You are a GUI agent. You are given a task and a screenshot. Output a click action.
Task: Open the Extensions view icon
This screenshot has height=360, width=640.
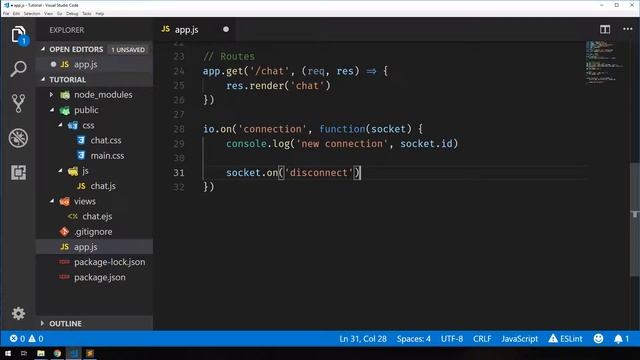coord(18,172)
